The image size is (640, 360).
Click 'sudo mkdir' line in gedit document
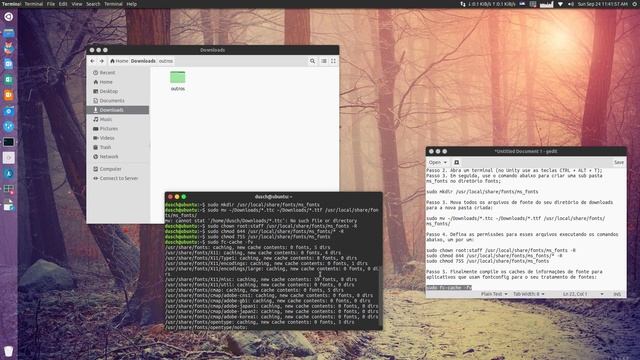tap(482, 192)
